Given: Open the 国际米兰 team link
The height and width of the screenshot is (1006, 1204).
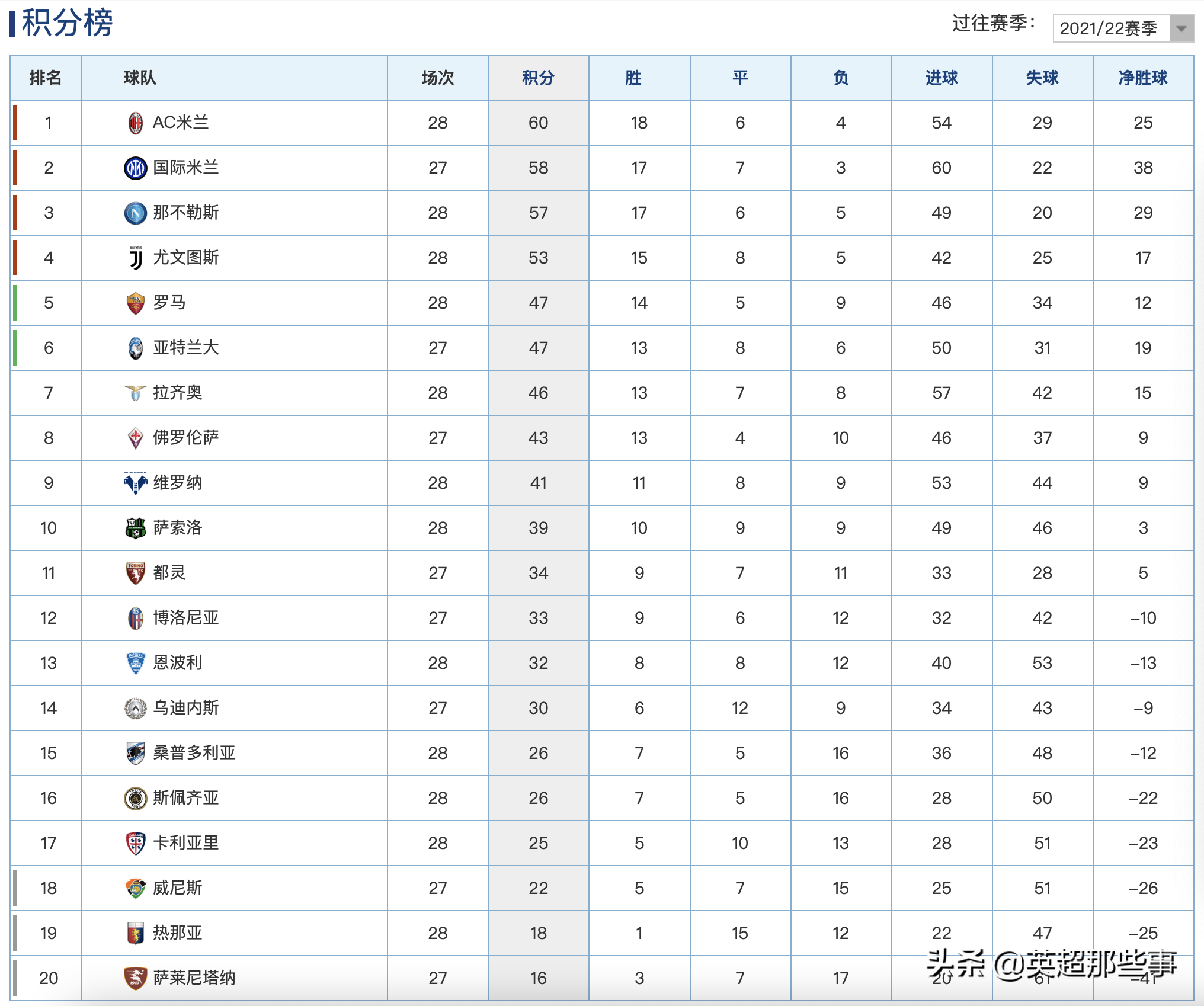Looking at the screenshot, I should click(x=186, y=168).
